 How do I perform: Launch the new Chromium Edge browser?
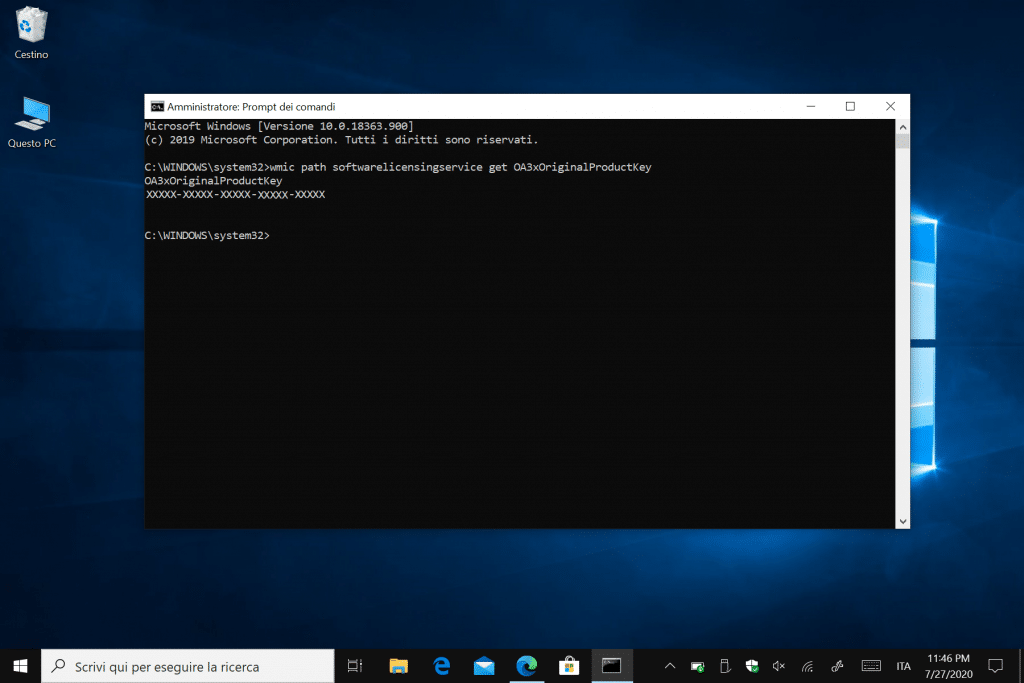click(527, 665)
